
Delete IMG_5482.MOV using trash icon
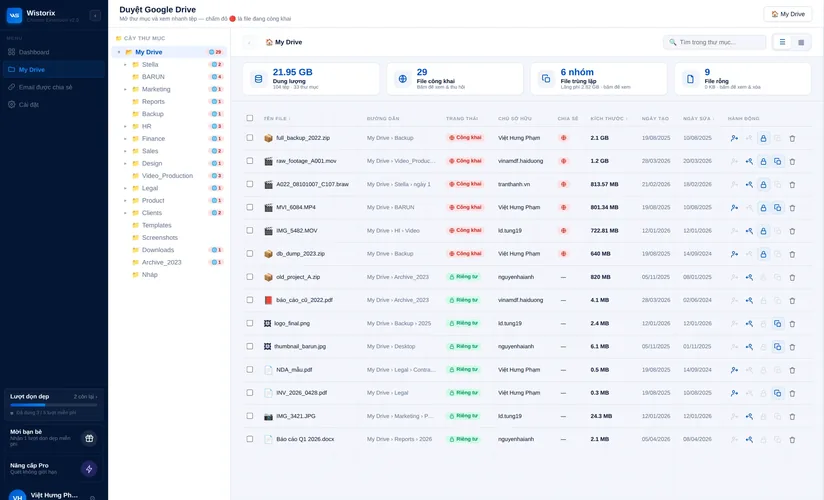[x=792, y=231]
